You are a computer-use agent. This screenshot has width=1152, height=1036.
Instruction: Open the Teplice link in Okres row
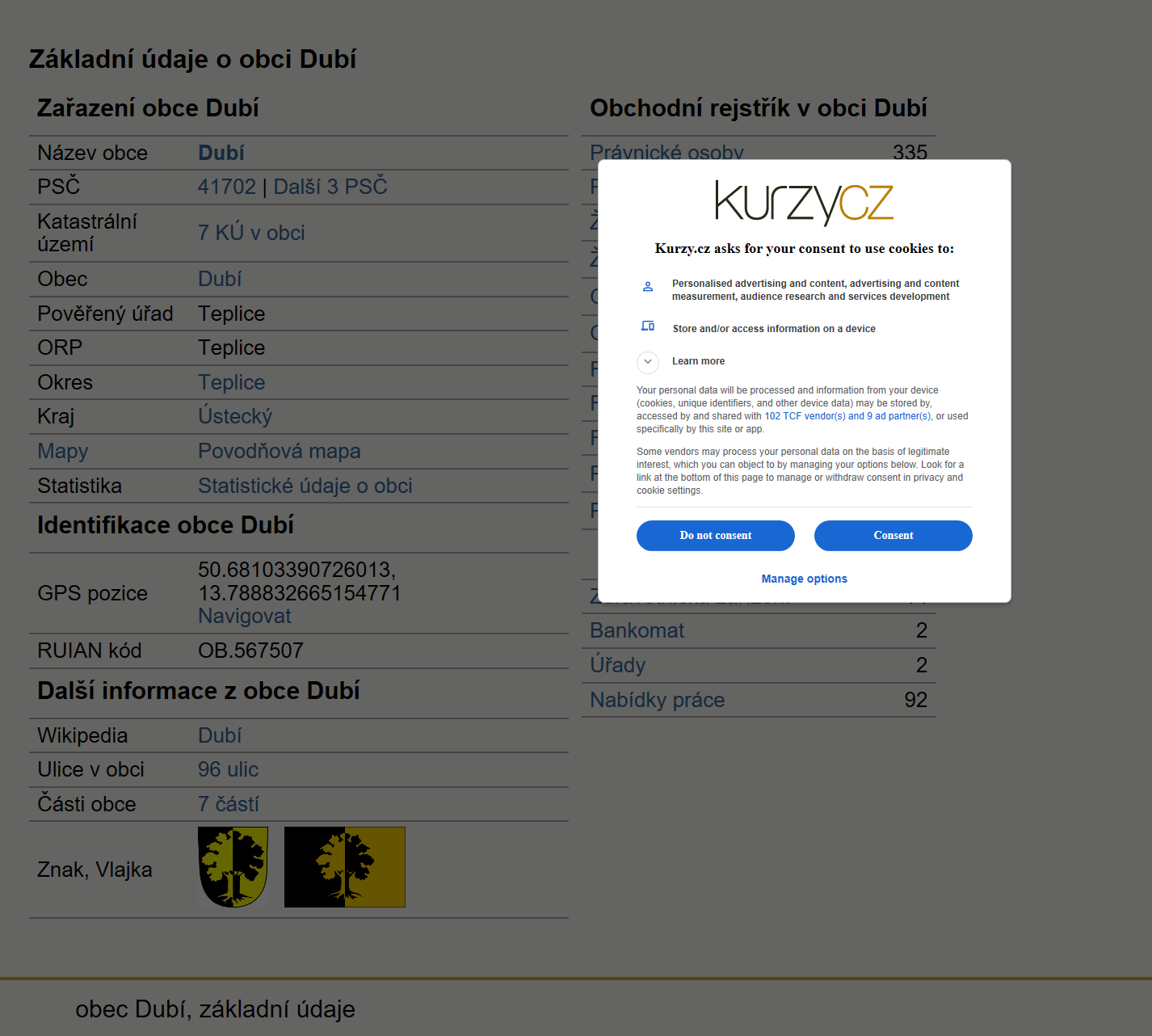[x=232, y=382]
